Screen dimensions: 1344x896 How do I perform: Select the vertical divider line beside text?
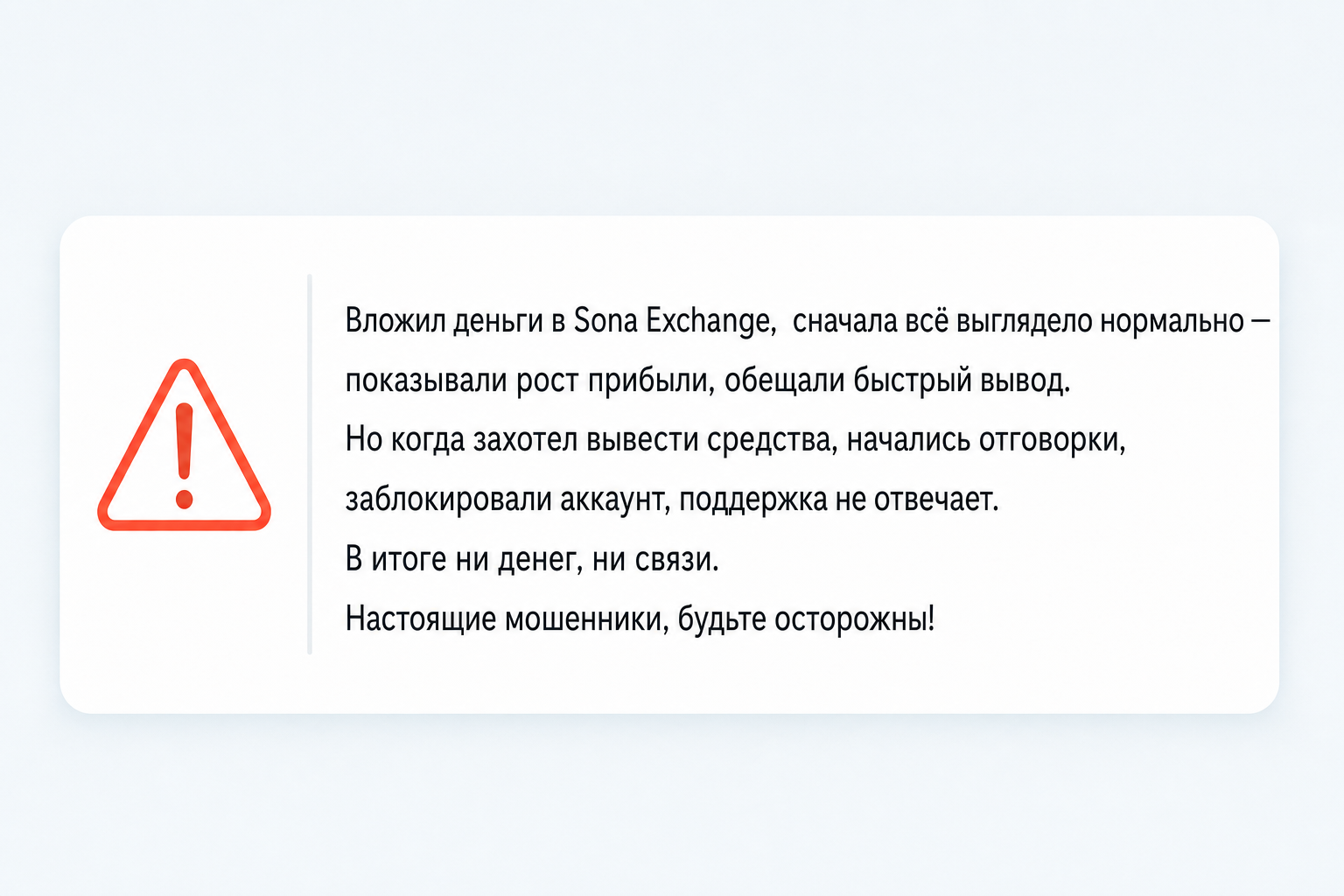[x=310, y=464]
